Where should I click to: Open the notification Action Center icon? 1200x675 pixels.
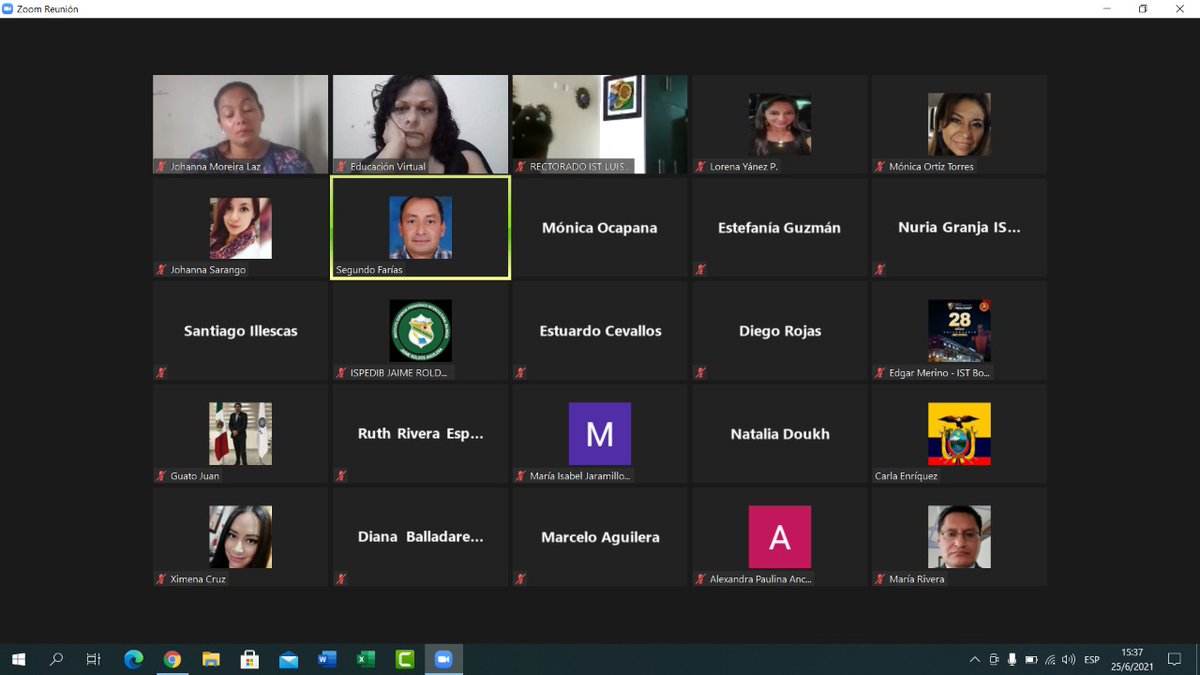coord(1175,660)
